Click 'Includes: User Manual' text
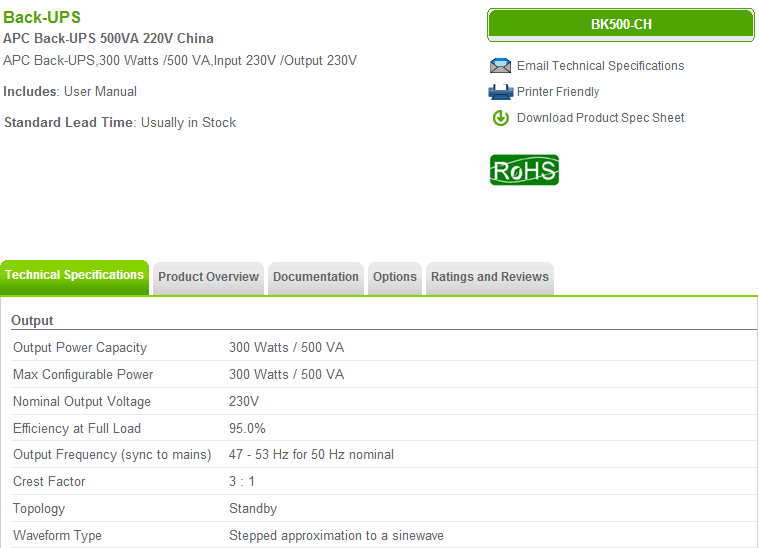The height and width of the screenshot is (548, 759). coord(70,91)
